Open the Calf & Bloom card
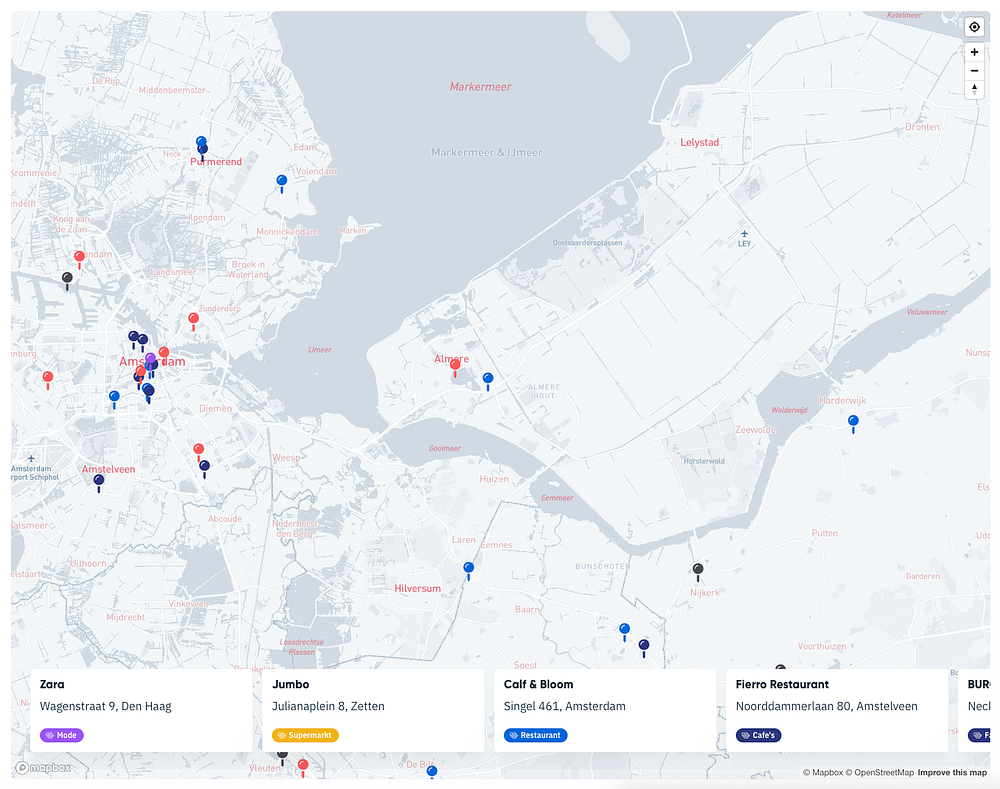This screenshot has height=789, width=1000. point(605,710)
